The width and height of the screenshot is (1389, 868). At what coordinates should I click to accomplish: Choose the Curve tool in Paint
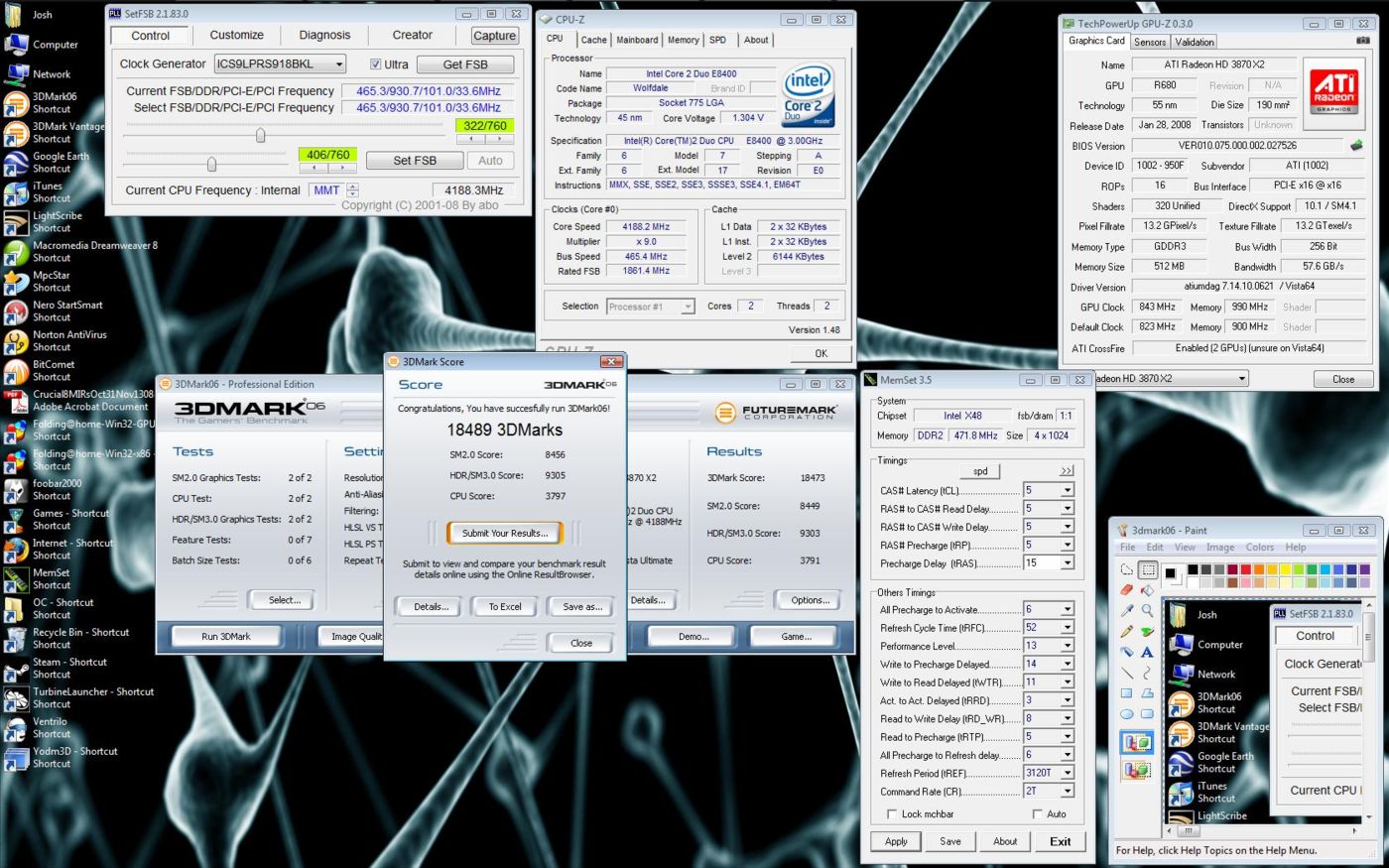[x=1147, y=673]
